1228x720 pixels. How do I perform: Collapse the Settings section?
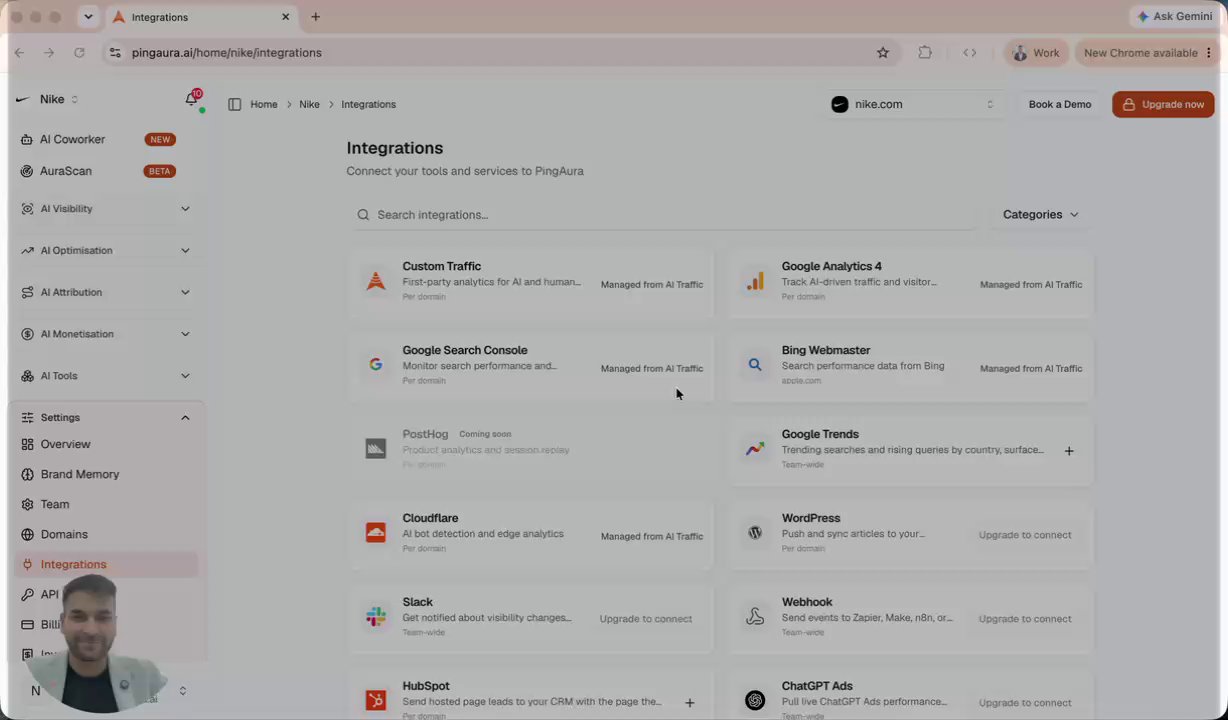pos(106,417)
